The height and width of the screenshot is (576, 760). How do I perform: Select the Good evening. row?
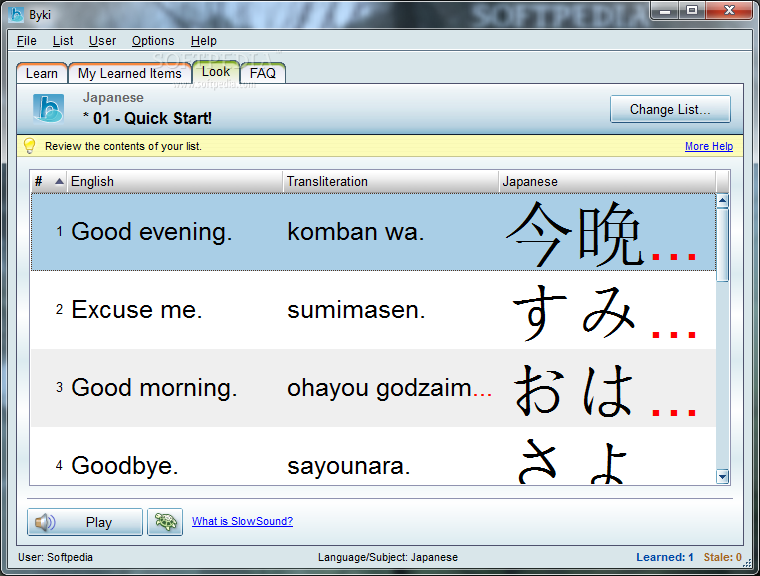(x=373, y=232)
